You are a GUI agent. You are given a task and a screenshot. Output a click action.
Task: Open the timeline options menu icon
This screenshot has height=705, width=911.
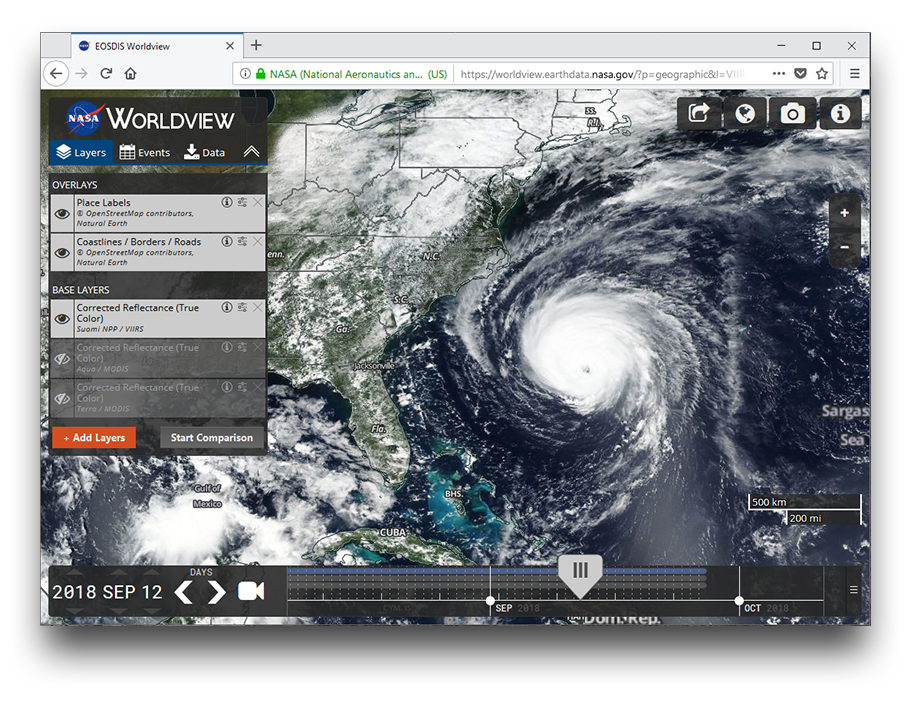click(x=853, y=589)
